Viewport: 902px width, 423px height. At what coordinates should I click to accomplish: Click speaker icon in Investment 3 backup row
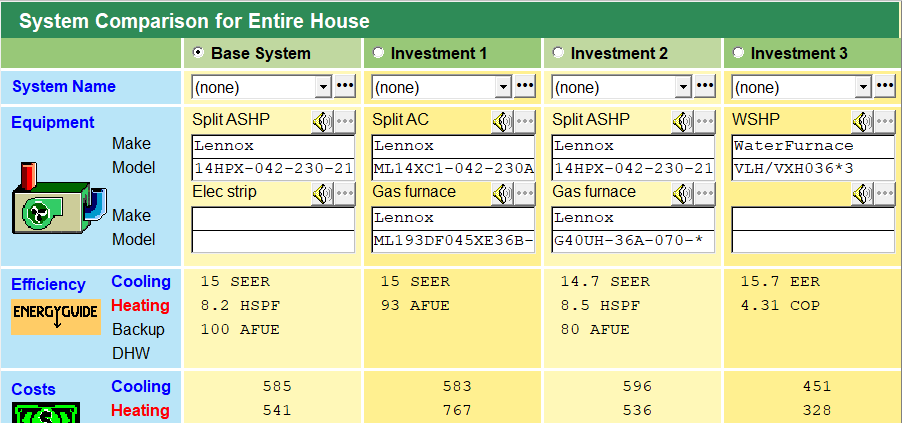(862, 193)
